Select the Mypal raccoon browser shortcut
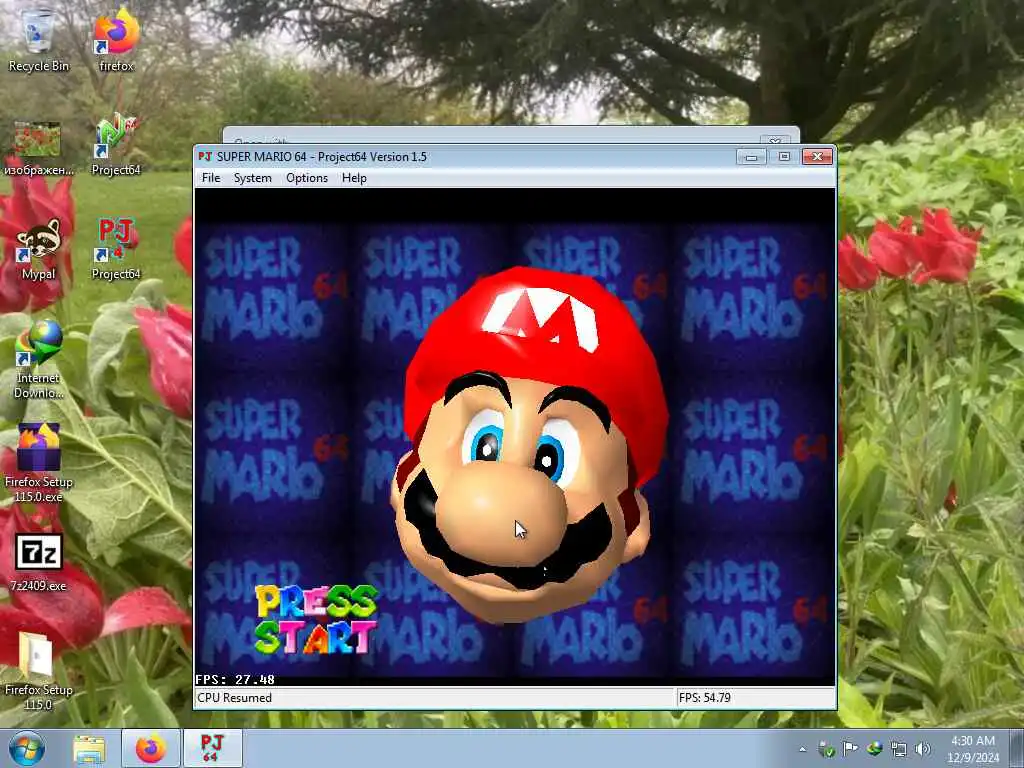1024x768 pixels. pos(38,249)
